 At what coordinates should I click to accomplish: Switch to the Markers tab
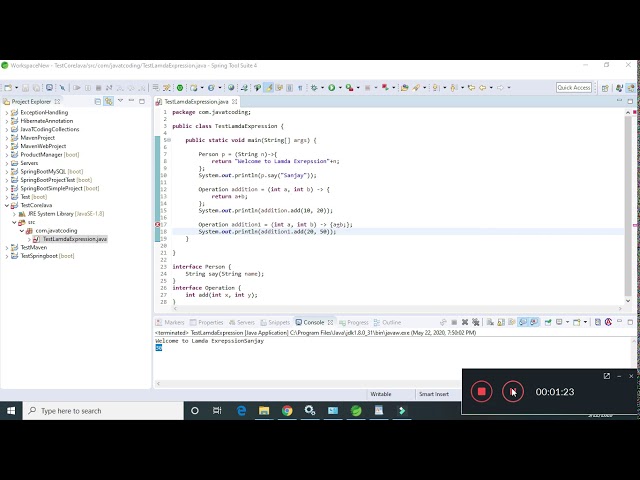[170, 322]
